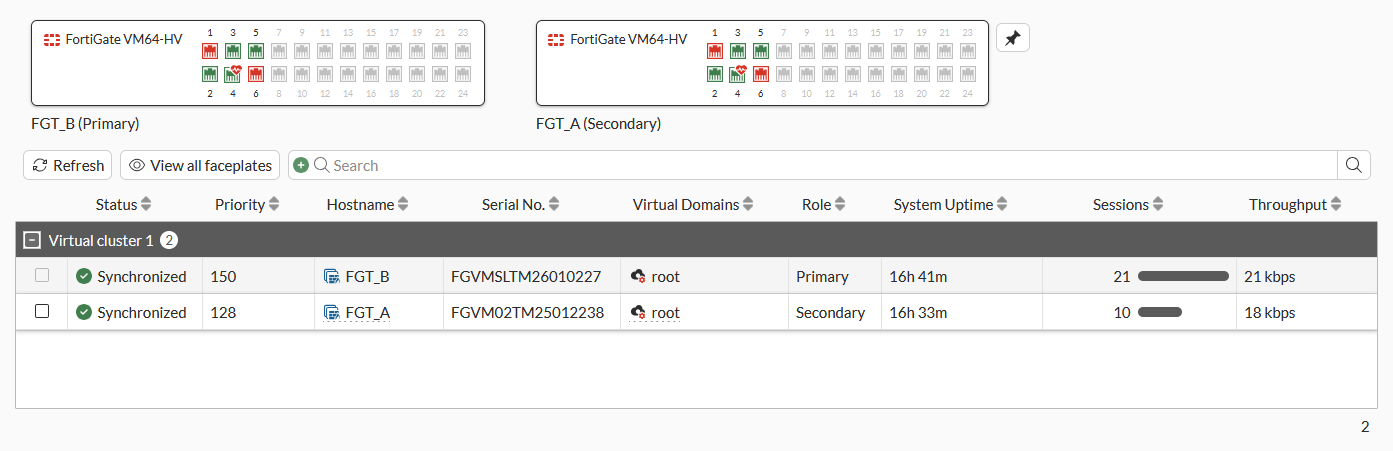
Task: Click port 3 on FGT_A faceplate
Action: coord(738,51)
